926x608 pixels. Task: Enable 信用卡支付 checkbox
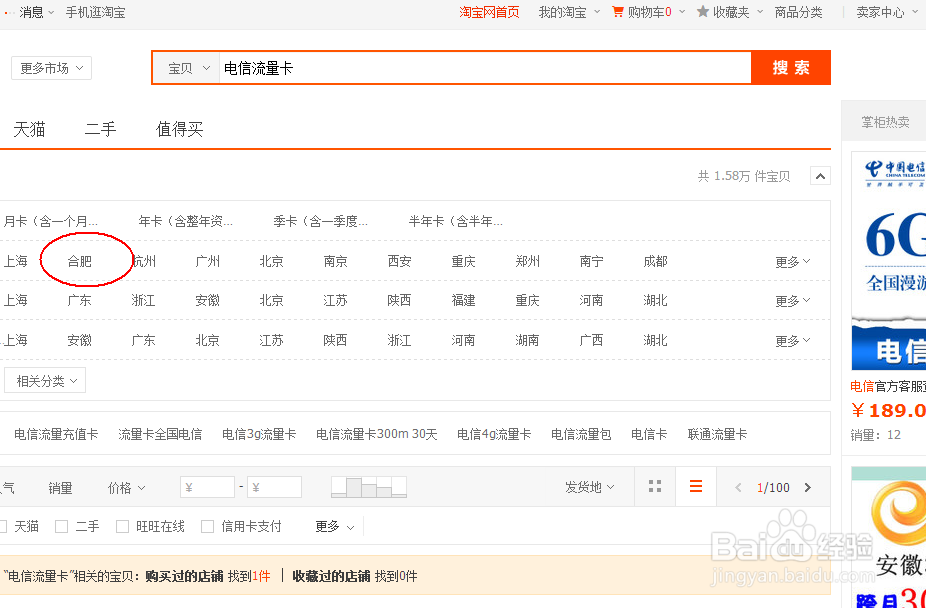coord(207,527)
